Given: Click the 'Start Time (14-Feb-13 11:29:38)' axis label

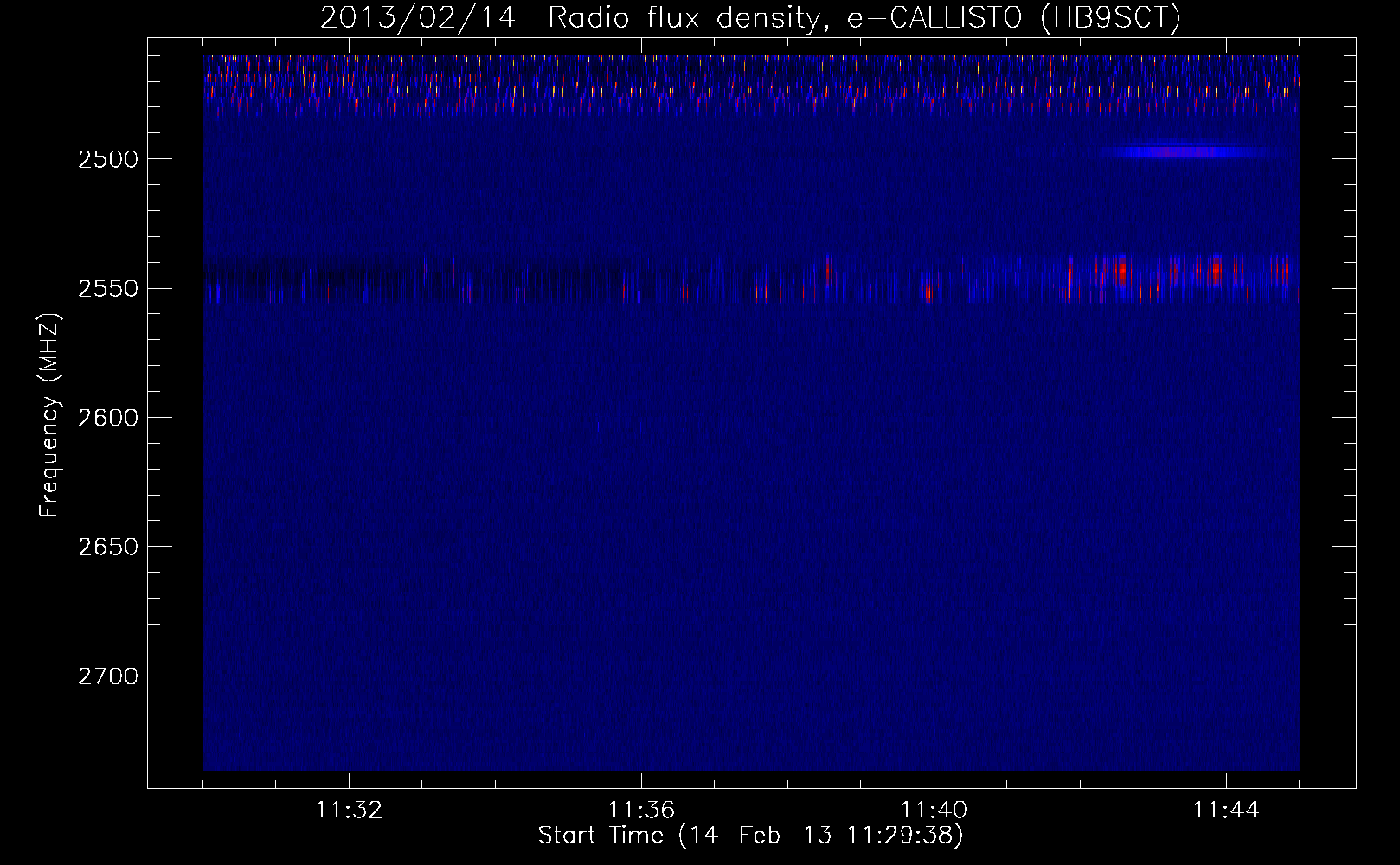Looking at the screenshot, I should coord(750,836).
